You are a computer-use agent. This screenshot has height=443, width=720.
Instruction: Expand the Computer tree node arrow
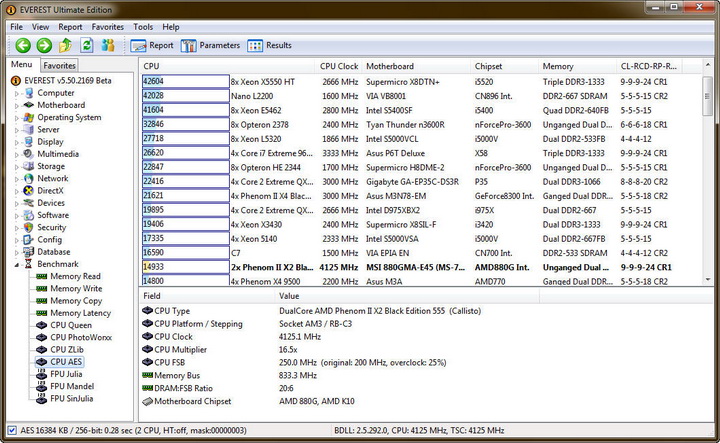[17, 94]
